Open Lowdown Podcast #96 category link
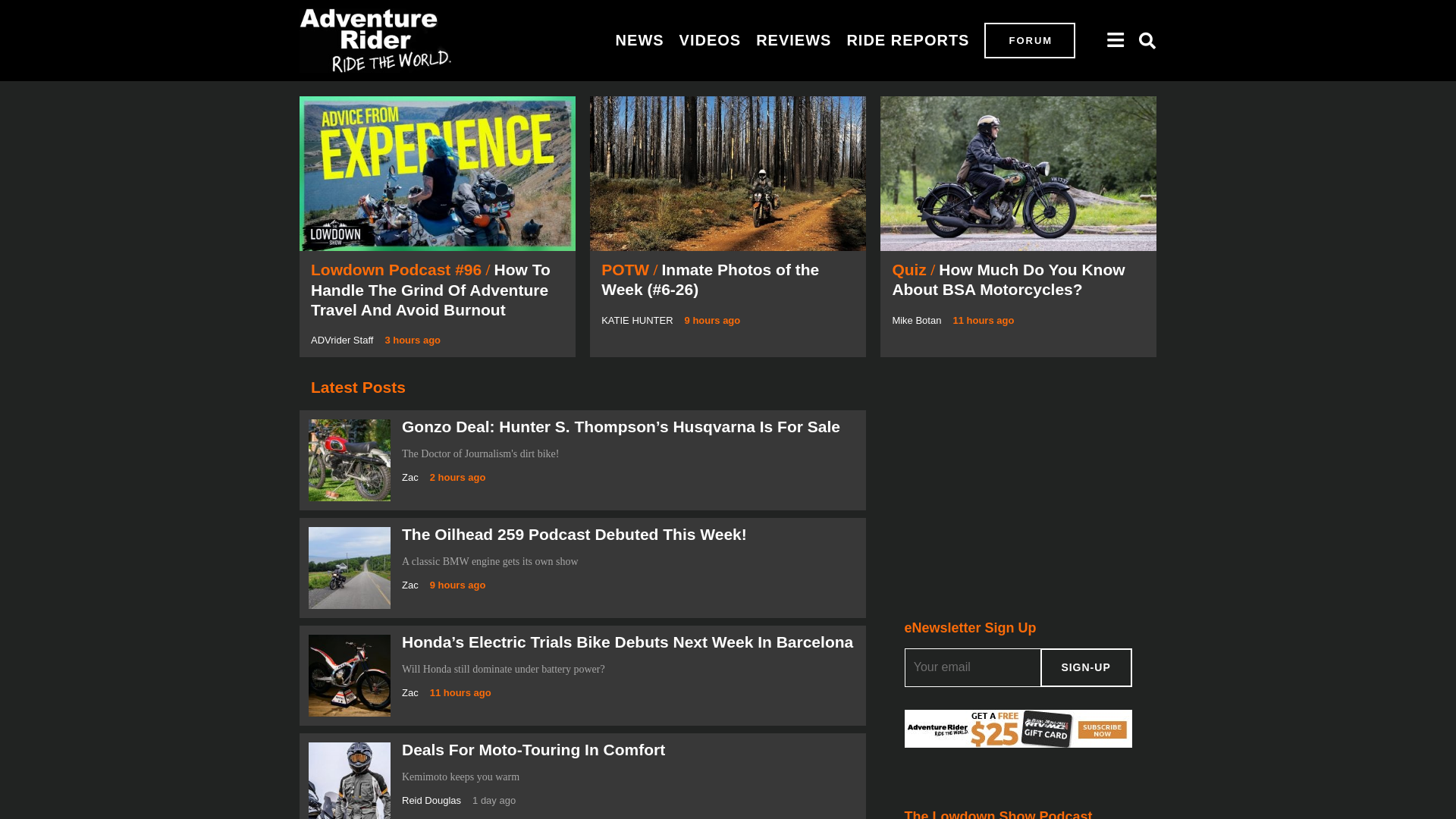 tap(396, 270)
